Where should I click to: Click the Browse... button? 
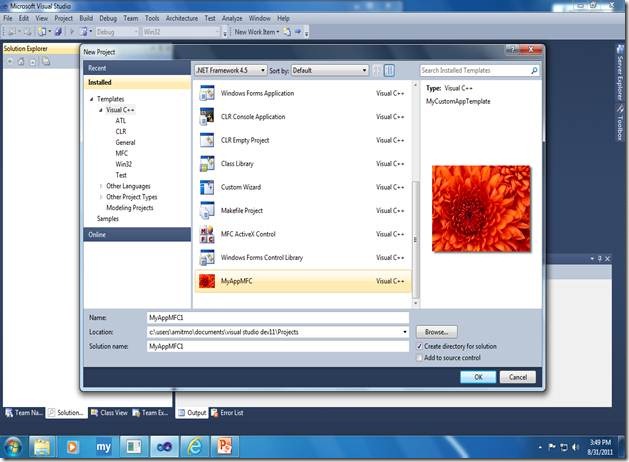coord(436,332)
